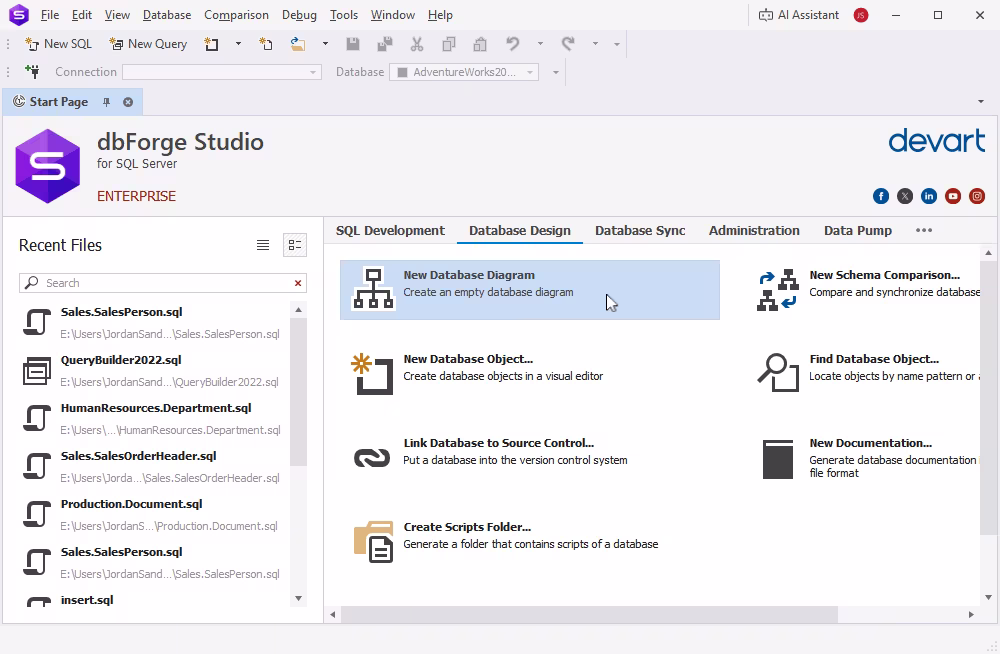Viewport: 1000px width, 654px height.
Task: Click the New SQL toolbar button
Action: point(58,44)
